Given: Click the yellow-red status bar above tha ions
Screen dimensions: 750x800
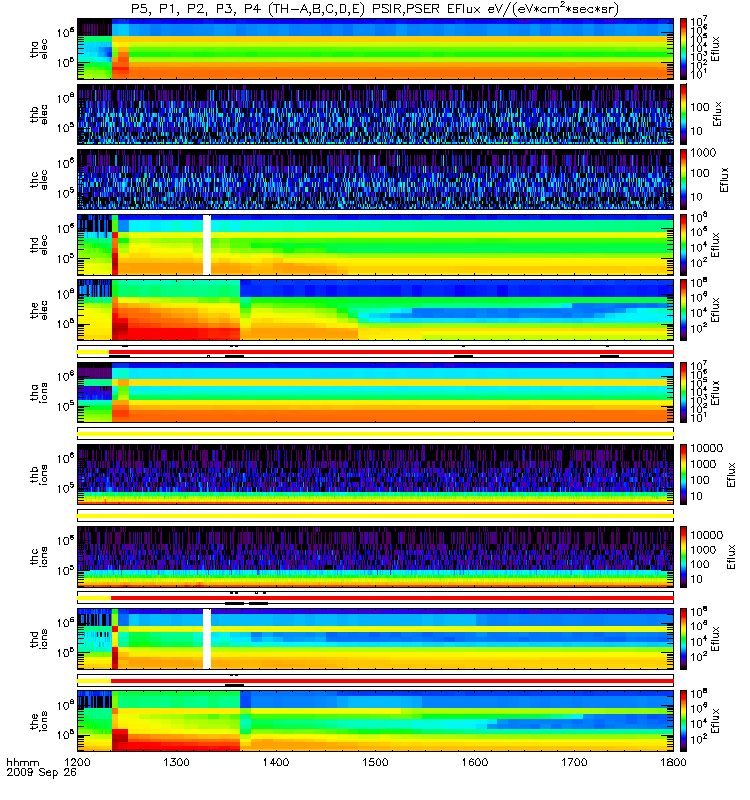Looking at the screenshot, I should pyautogui.click(x=376, y=352).
